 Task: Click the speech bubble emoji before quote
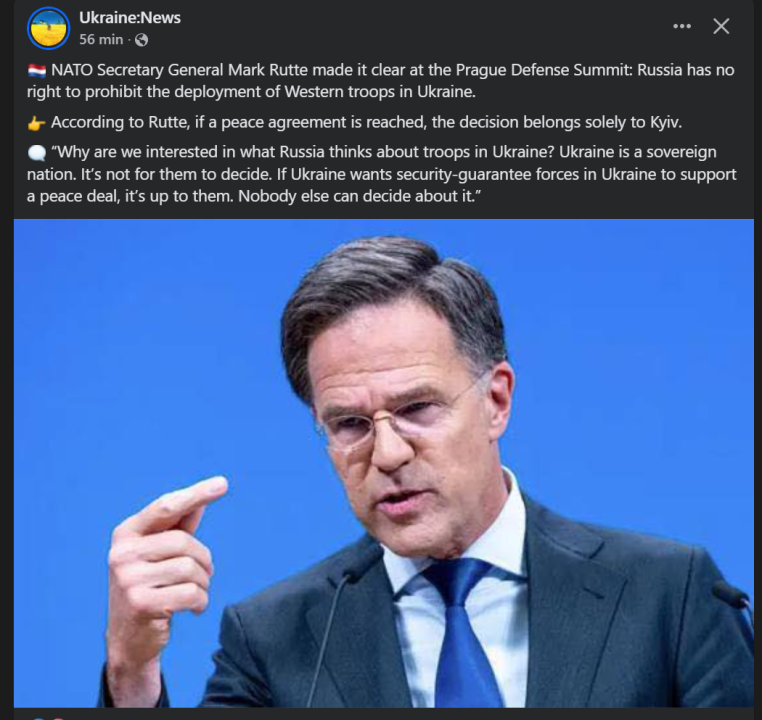coord(36,153)
